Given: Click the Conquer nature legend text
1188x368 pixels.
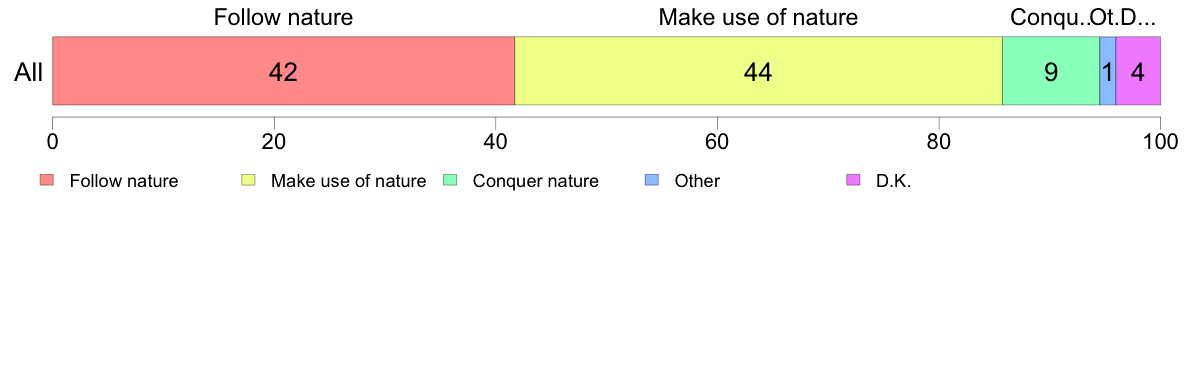Looking at the screenshot, I should pos(536,182).
